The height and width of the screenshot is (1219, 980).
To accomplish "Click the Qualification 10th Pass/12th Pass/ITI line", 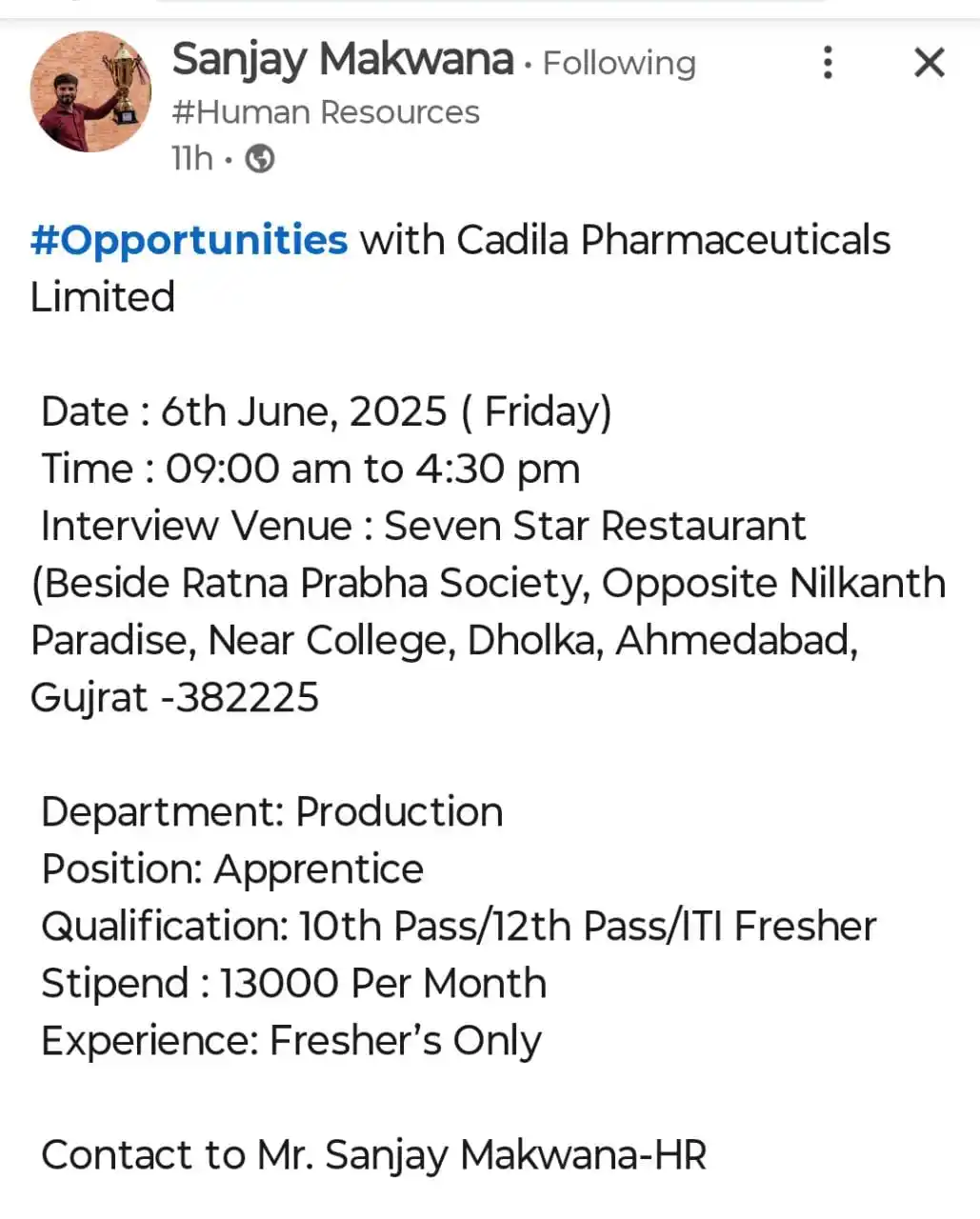I will (x=459, y=927).
